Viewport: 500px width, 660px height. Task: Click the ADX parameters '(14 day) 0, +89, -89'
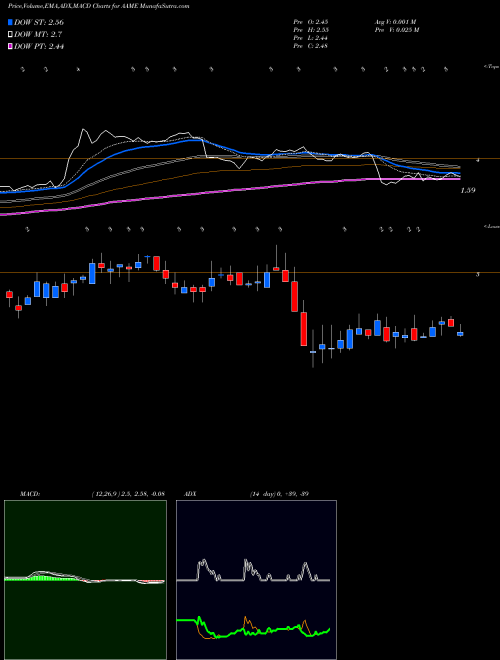[279, 494]
